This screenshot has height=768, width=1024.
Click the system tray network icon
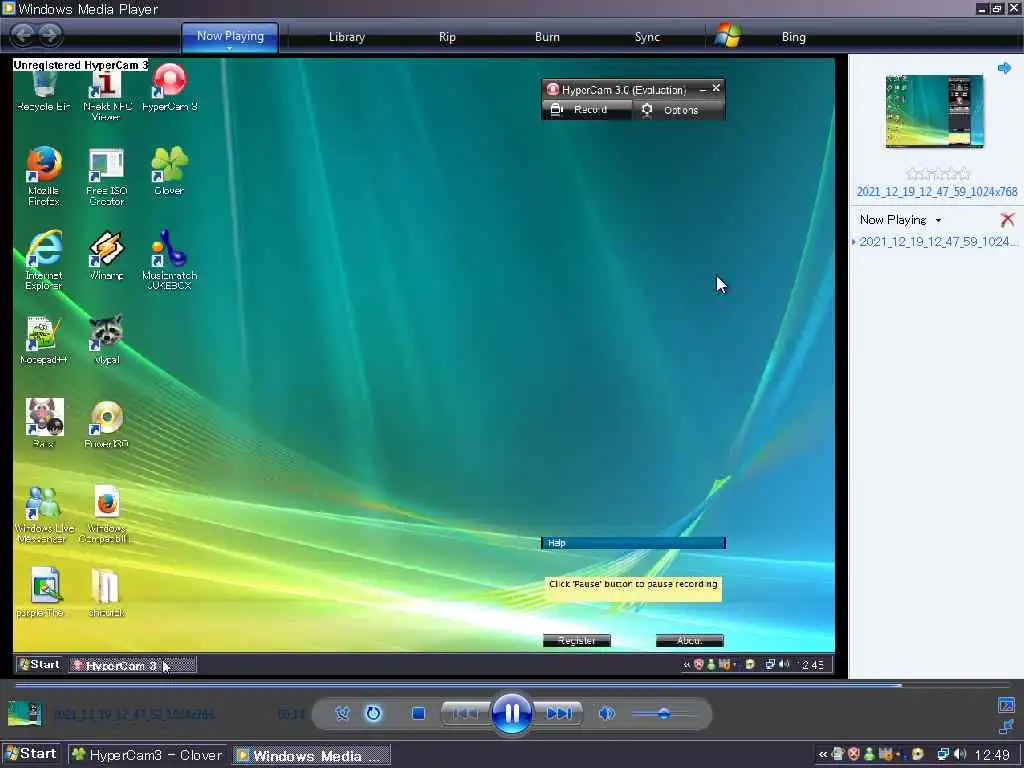pos(943,754)
